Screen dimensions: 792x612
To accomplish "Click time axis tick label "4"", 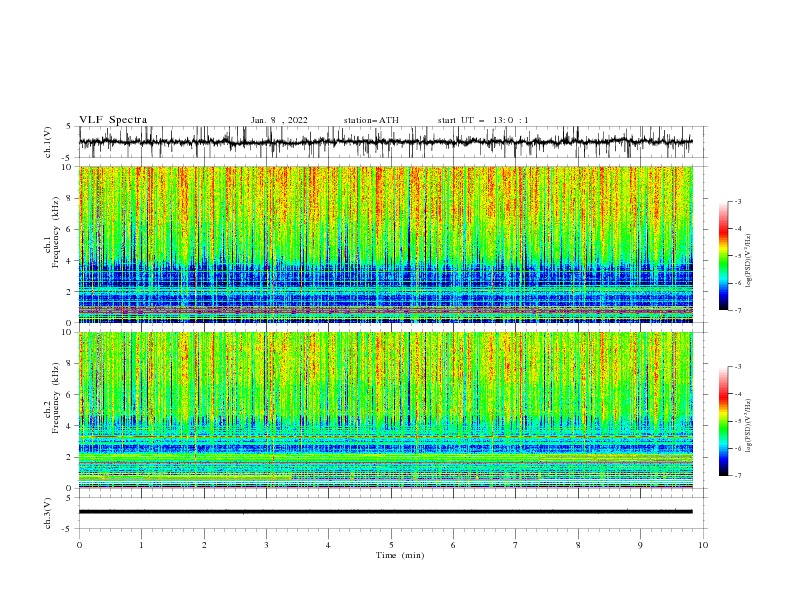I will [x=329, y=545].
